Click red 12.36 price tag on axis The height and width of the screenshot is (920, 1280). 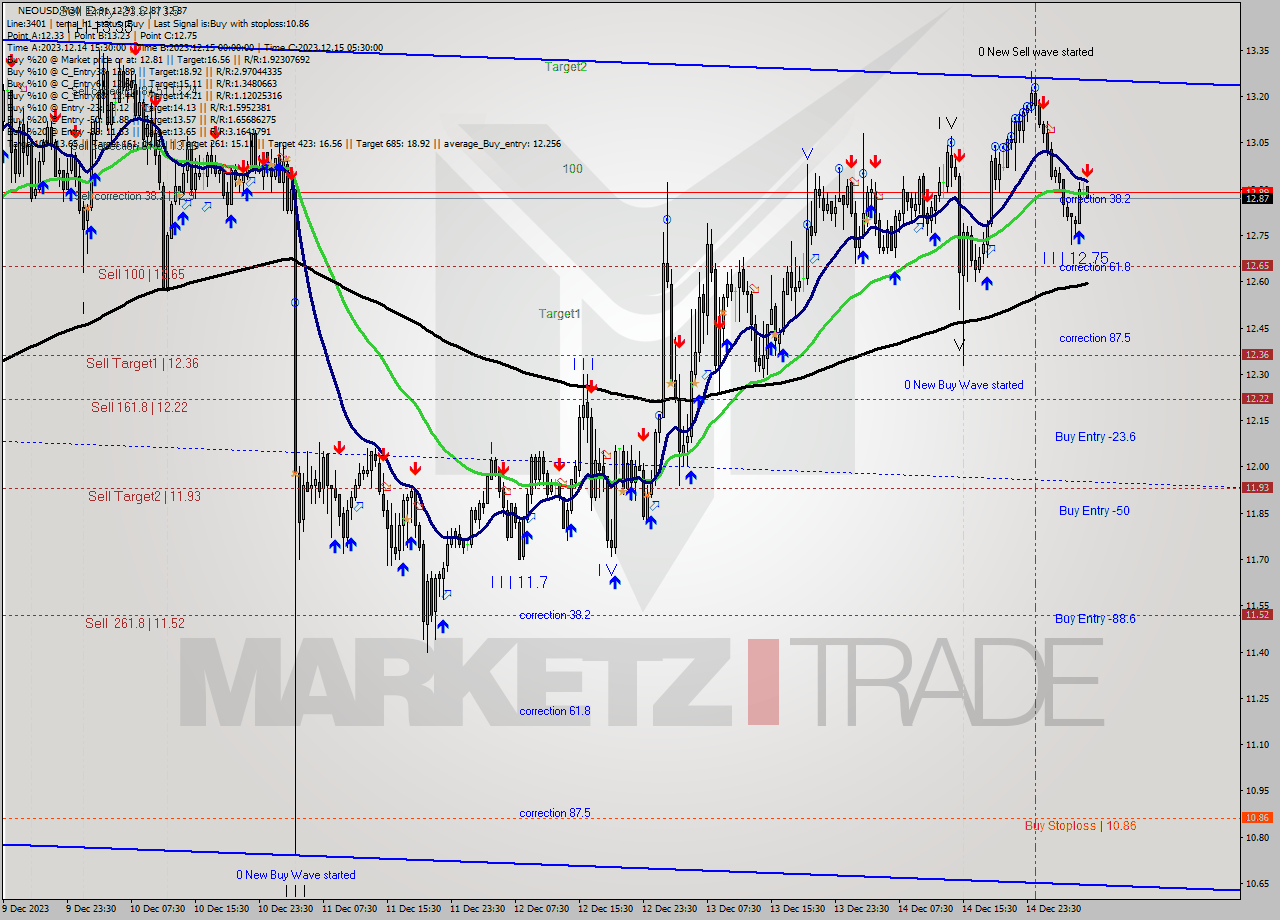click(x=1256, y=355)
